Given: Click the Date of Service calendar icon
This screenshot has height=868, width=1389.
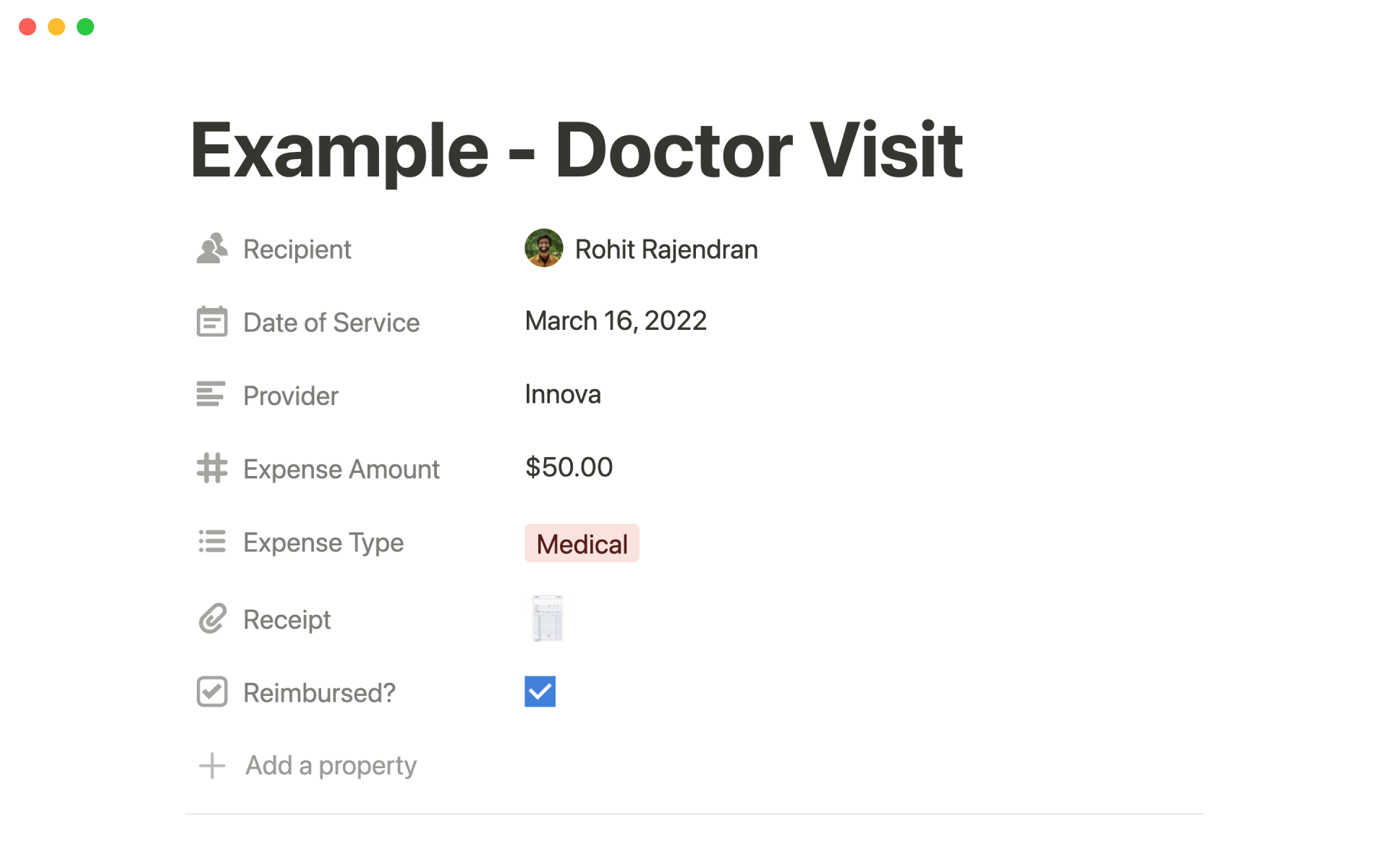Looking at the screenshot, I should [211, 322].
